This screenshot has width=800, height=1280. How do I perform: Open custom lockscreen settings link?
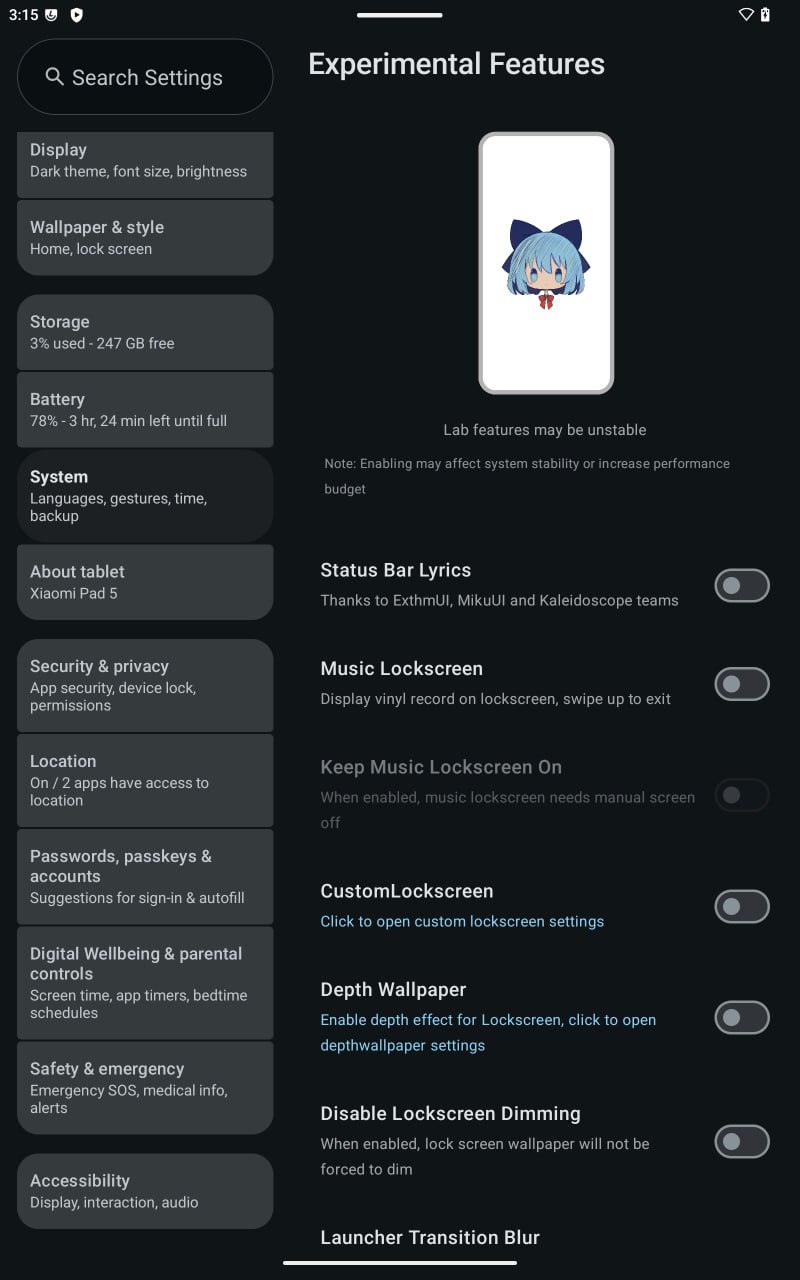(x=462, y=921)
